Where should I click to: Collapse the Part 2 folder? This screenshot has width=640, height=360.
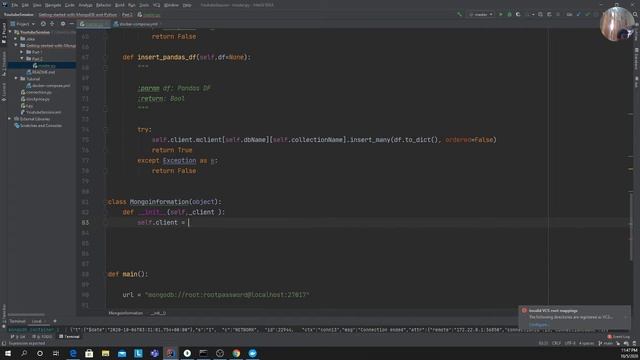(x=22, y=59)
